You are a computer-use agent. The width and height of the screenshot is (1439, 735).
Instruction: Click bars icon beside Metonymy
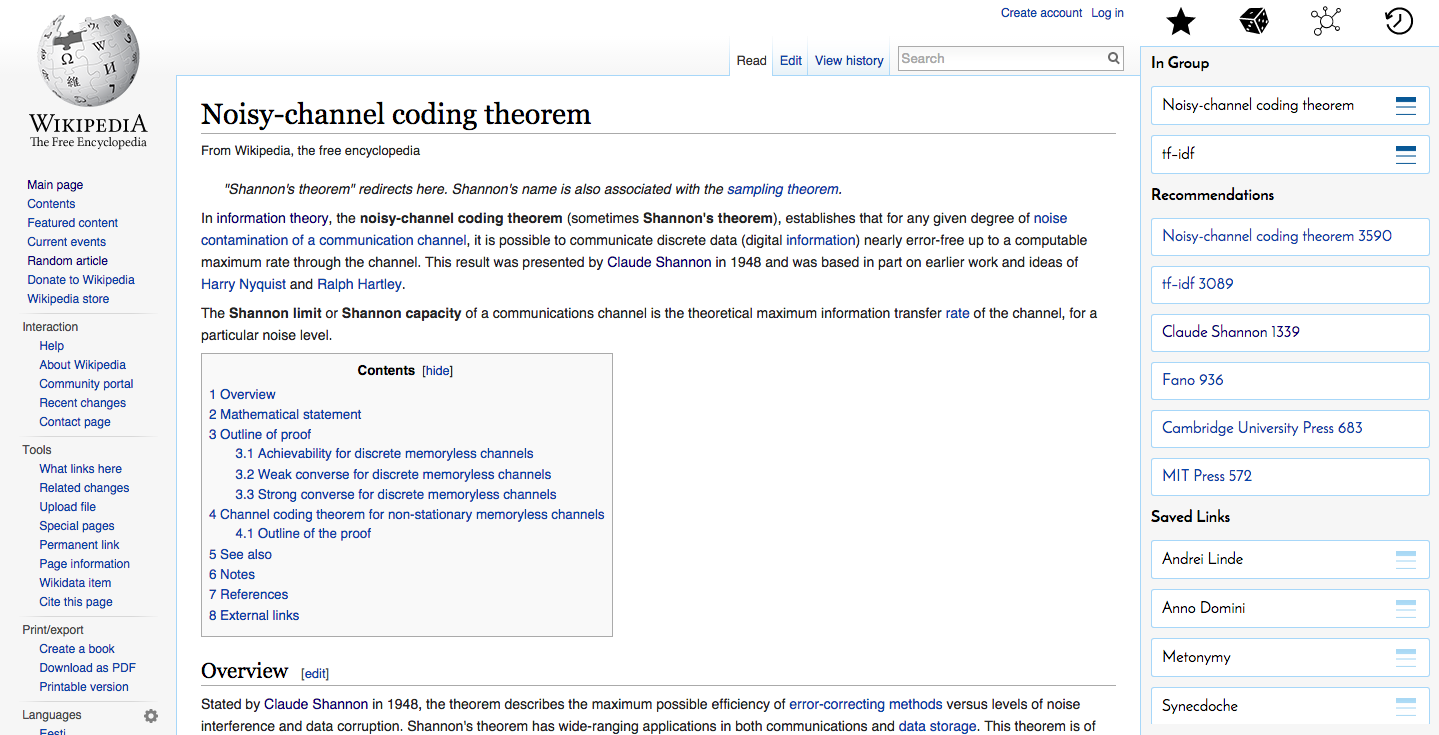pyautogui.click(x=1406, y=657)
